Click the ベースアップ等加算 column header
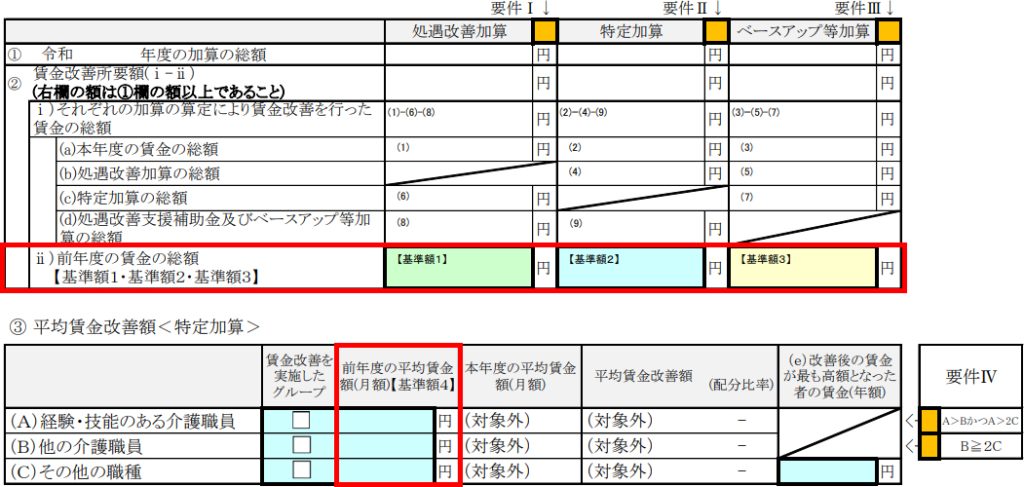The height and width of the screenshot is (487, 1024). (x=803, y=32)
